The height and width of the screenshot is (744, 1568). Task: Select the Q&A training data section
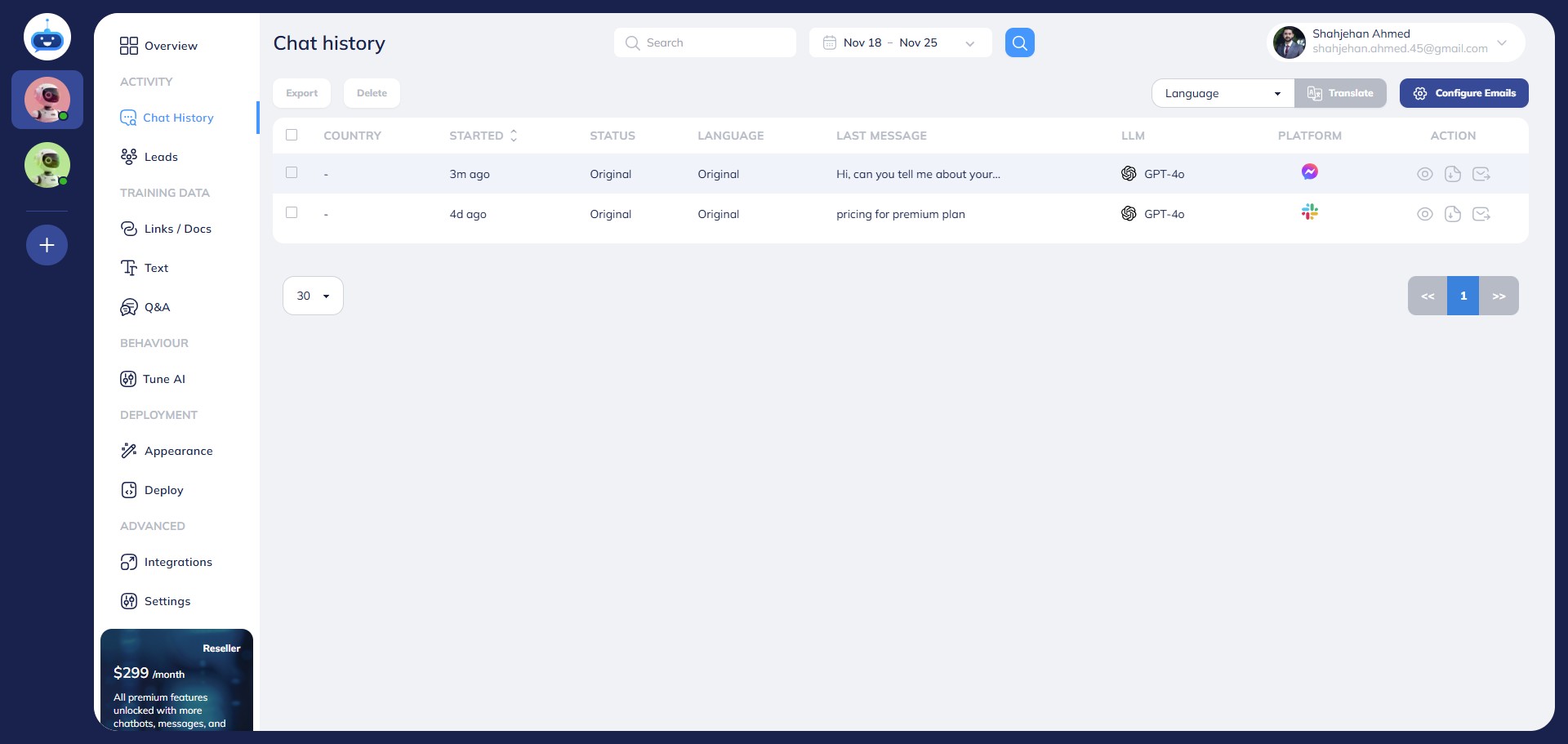(x=157, y=307)
